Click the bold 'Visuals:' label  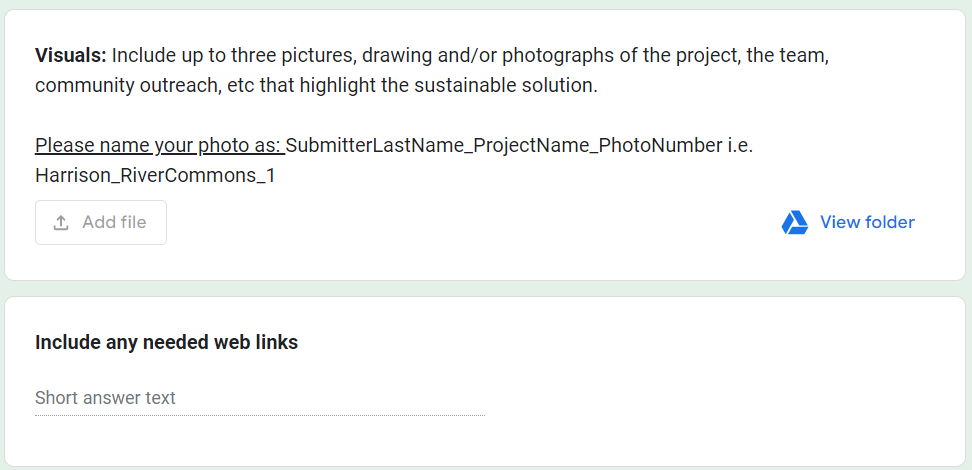coord(71,55)
